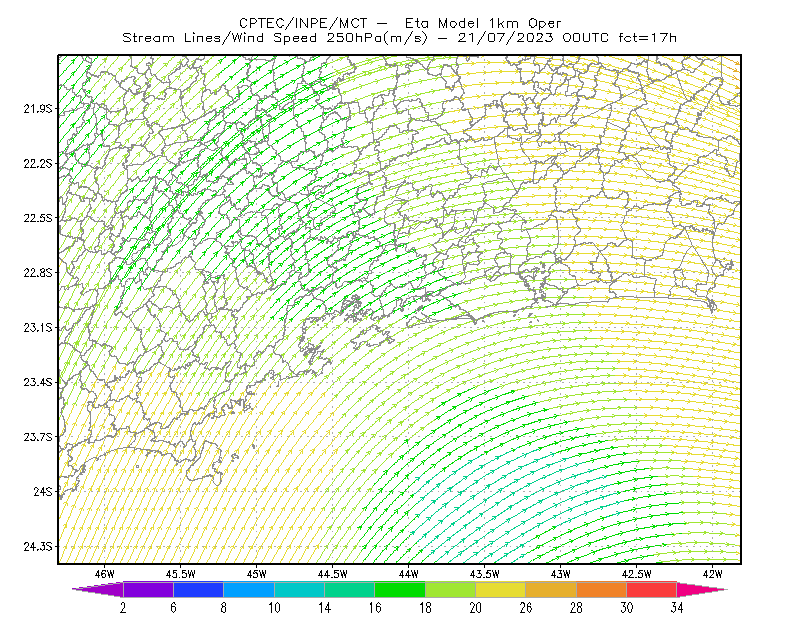Select the teal-green swatch between 14 and 16
This screenshot has width=800, height=618.
point(349,589)
